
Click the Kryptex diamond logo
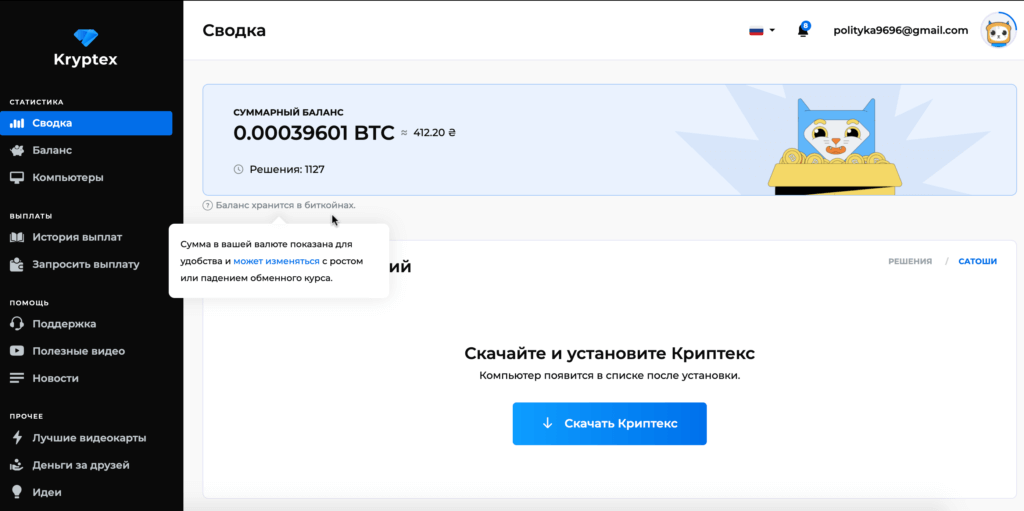coord(85,38)
